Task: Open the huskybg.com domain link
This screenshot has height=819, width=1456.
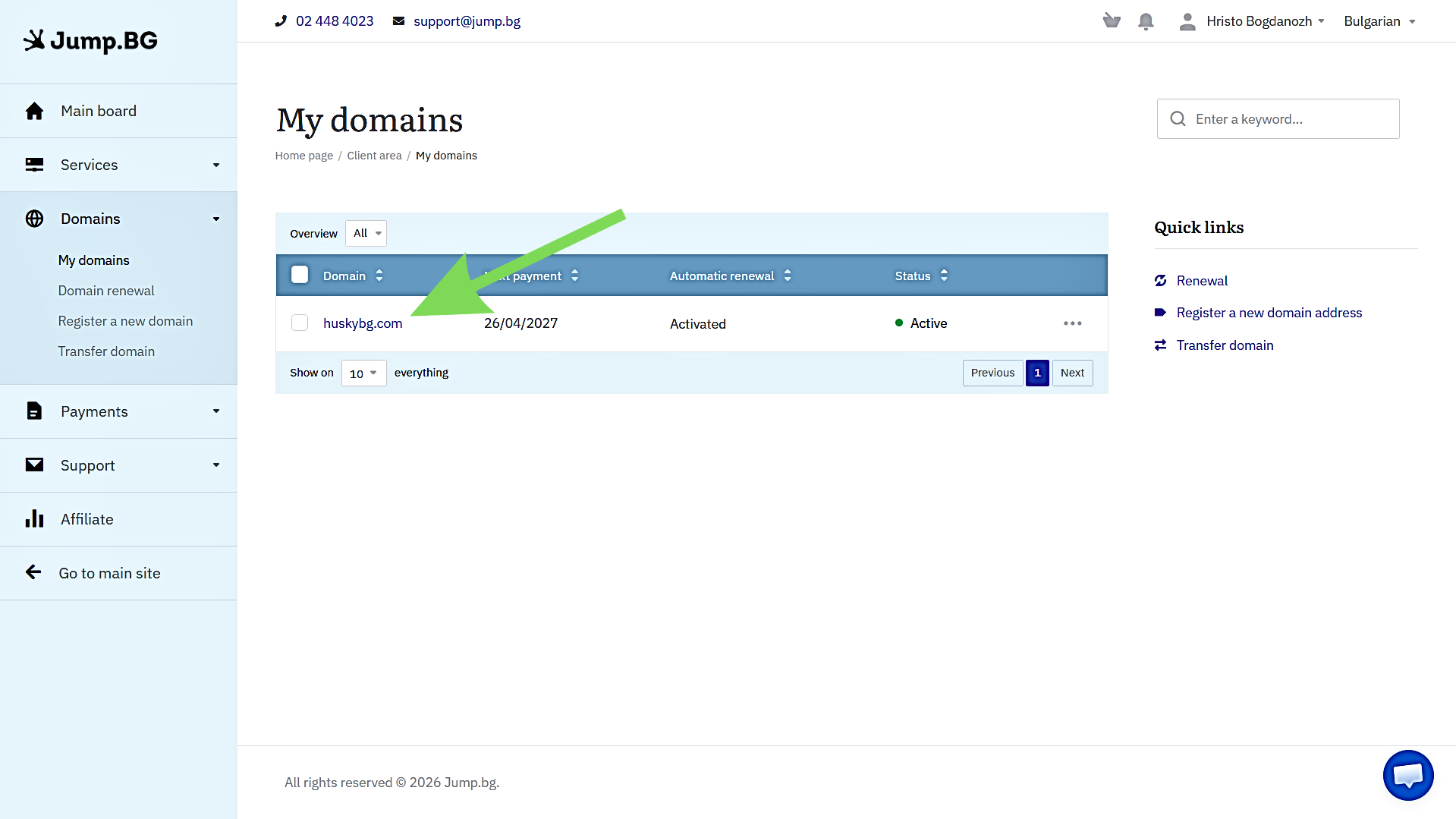Action: click(x=363, y=323)
